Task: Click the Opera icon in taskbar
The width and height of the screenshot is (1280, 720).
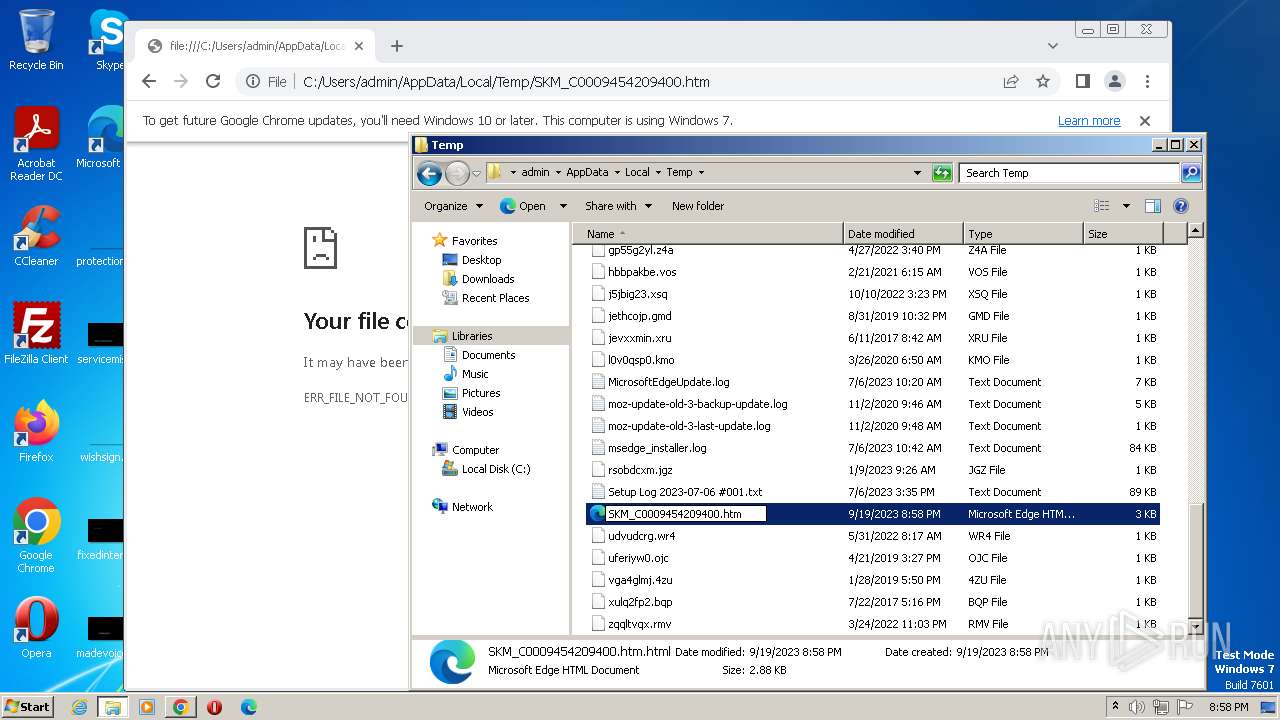Action: (214, 707)
